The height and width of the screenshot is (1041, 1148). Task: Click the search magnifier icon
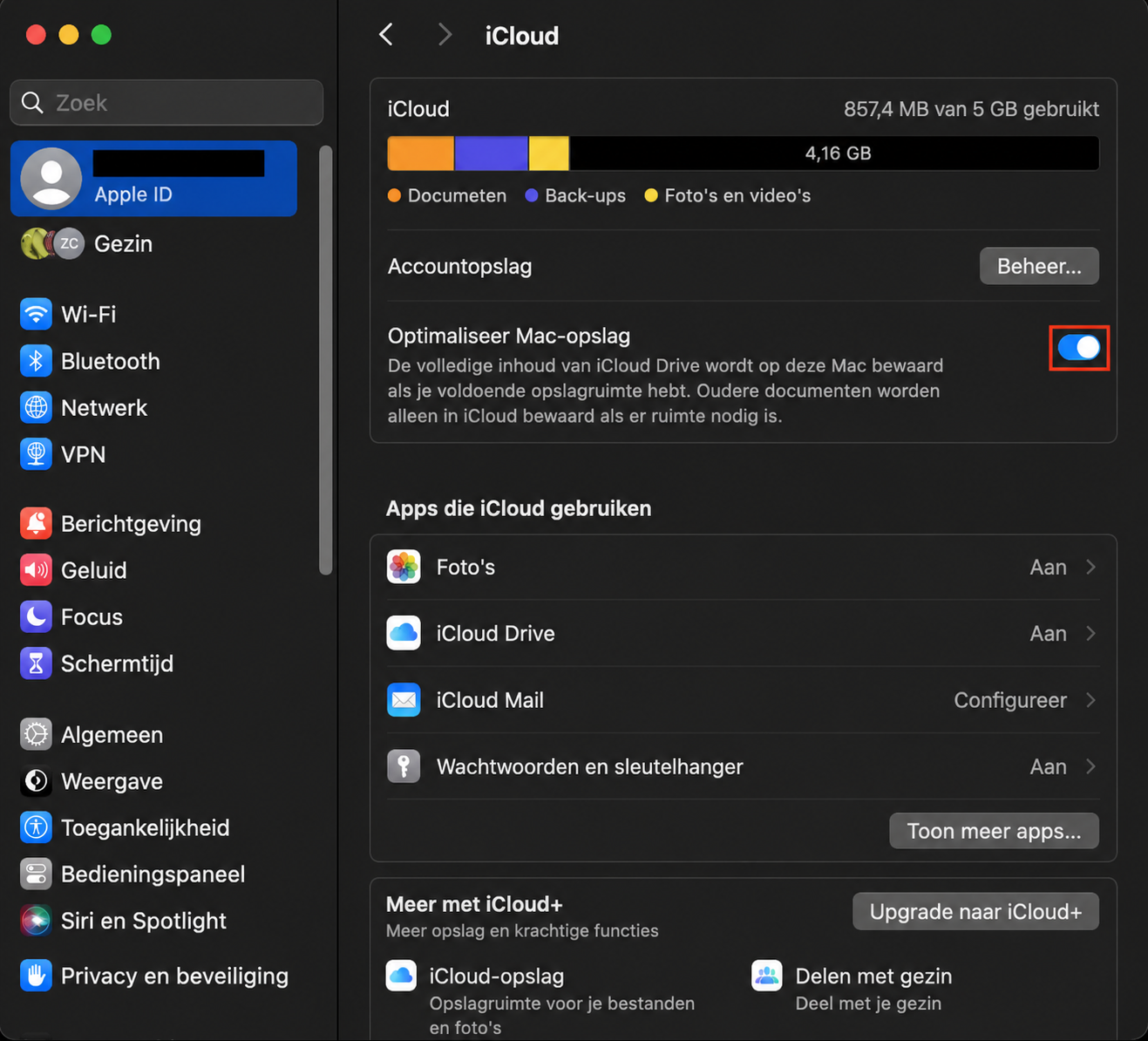point(33,103)
